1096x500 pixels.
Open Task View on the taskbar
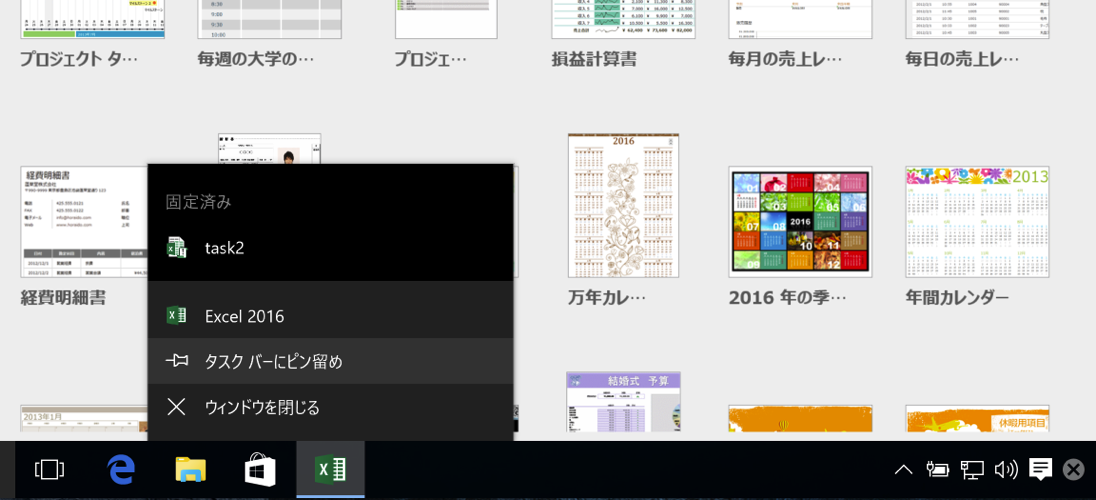point(49,470)
